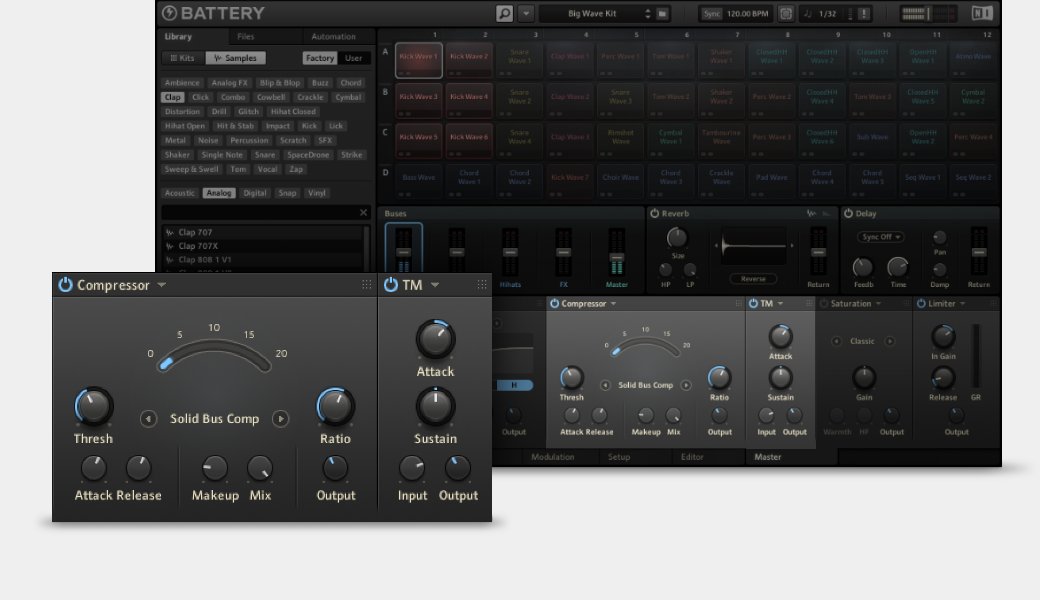This screenshot has height=600, width=1040.
Task: Toggle the Sync button next to BPM
Action: (711, 14)
